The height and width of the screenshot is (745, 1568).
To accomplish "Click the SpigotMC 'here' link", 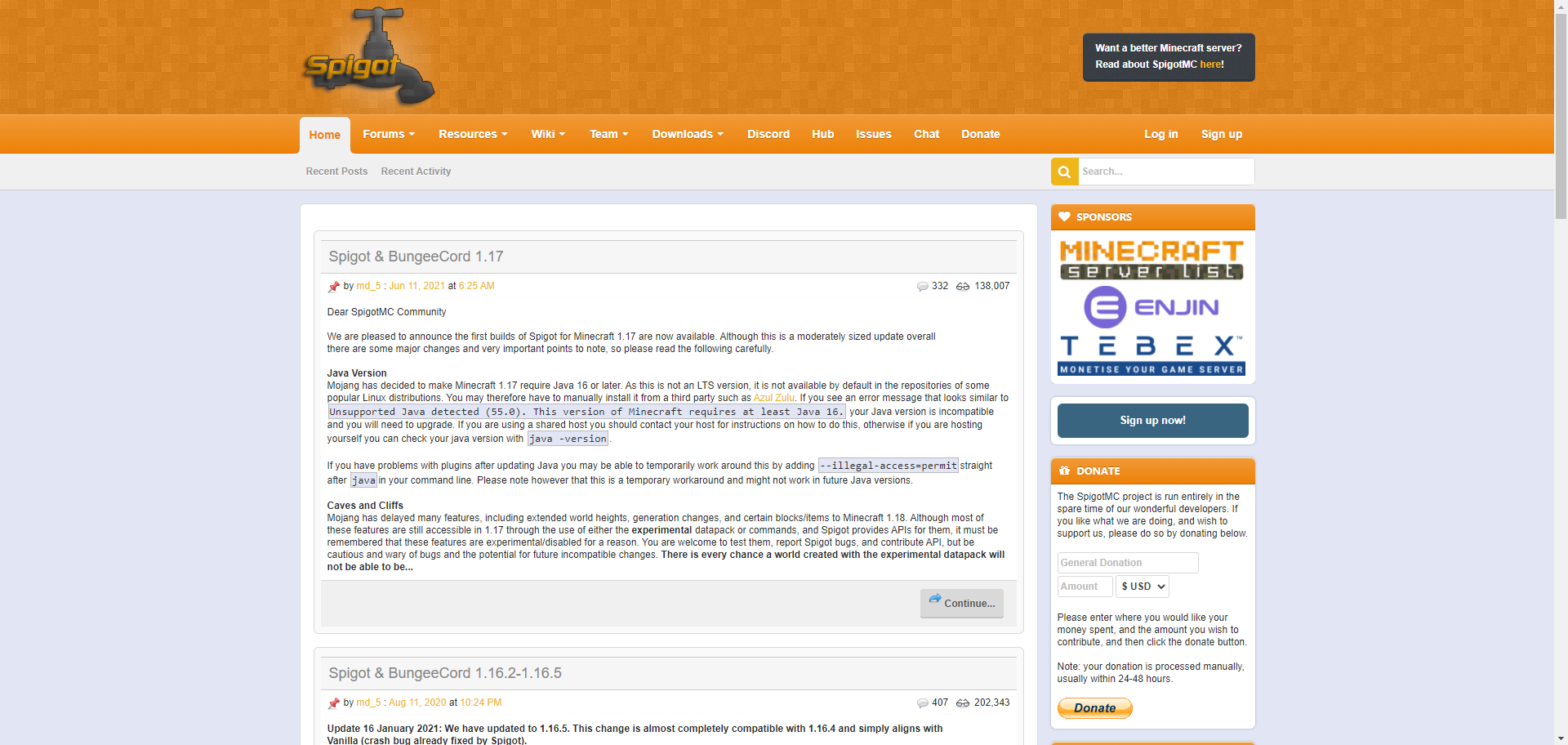I will coord(1210,65).
